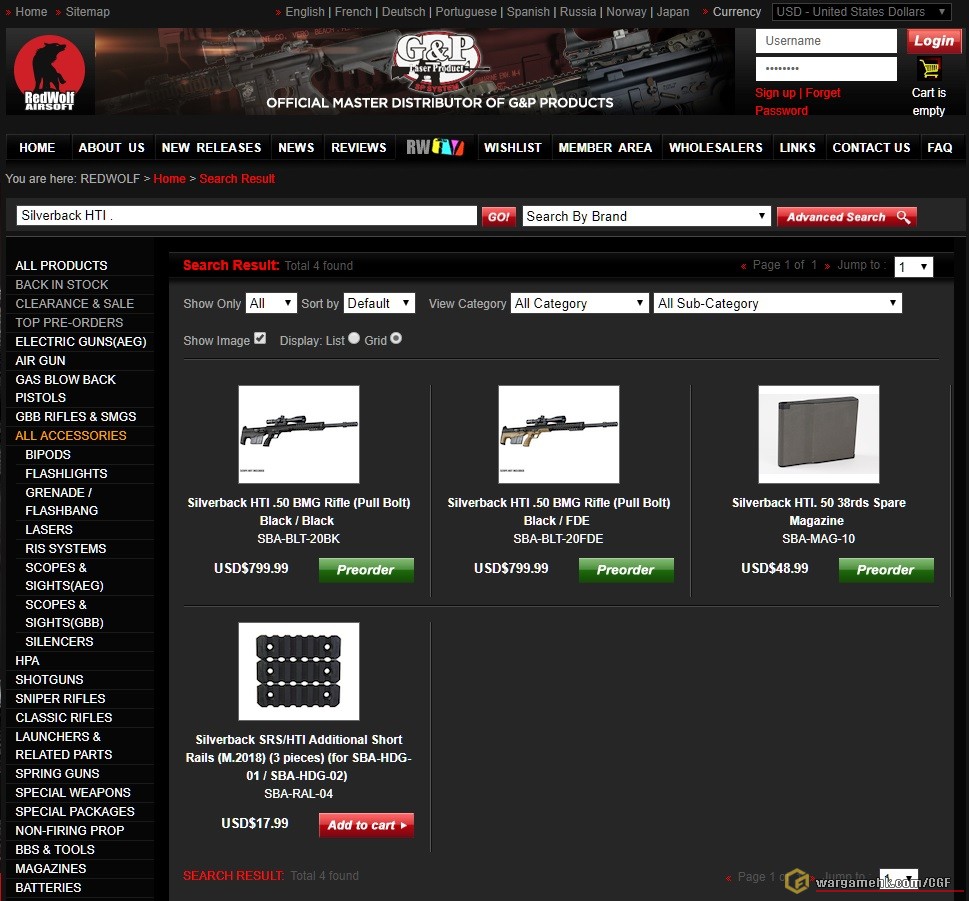969x901 pixels.
Task: Click the spare magazine product image
Action: point(818,434)
